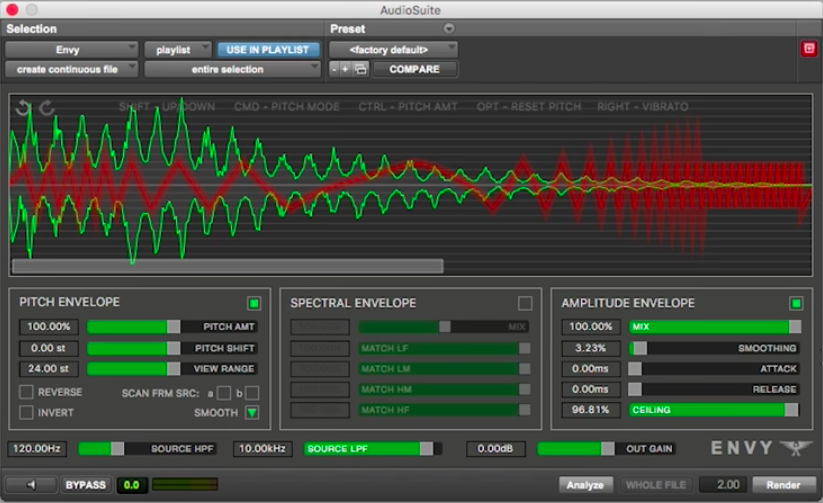
Task: Click the MATCH LF slider
Action: (x=445, y=348)
